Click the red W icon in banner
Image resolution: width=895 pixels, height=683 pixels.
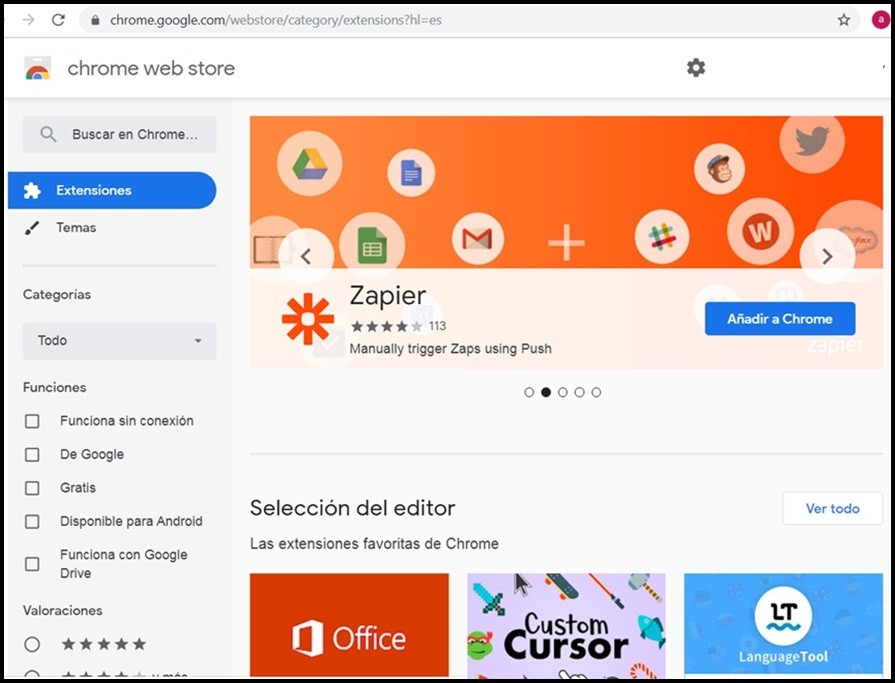tap(760, 232)
